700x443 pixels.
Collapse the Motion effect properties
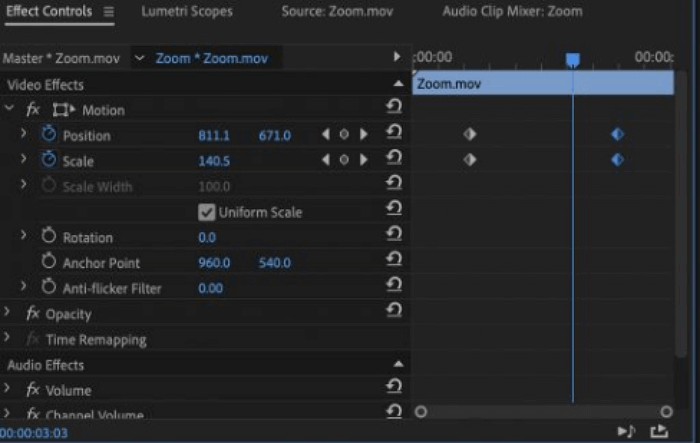pyautogui.click(x=9, y=109)
